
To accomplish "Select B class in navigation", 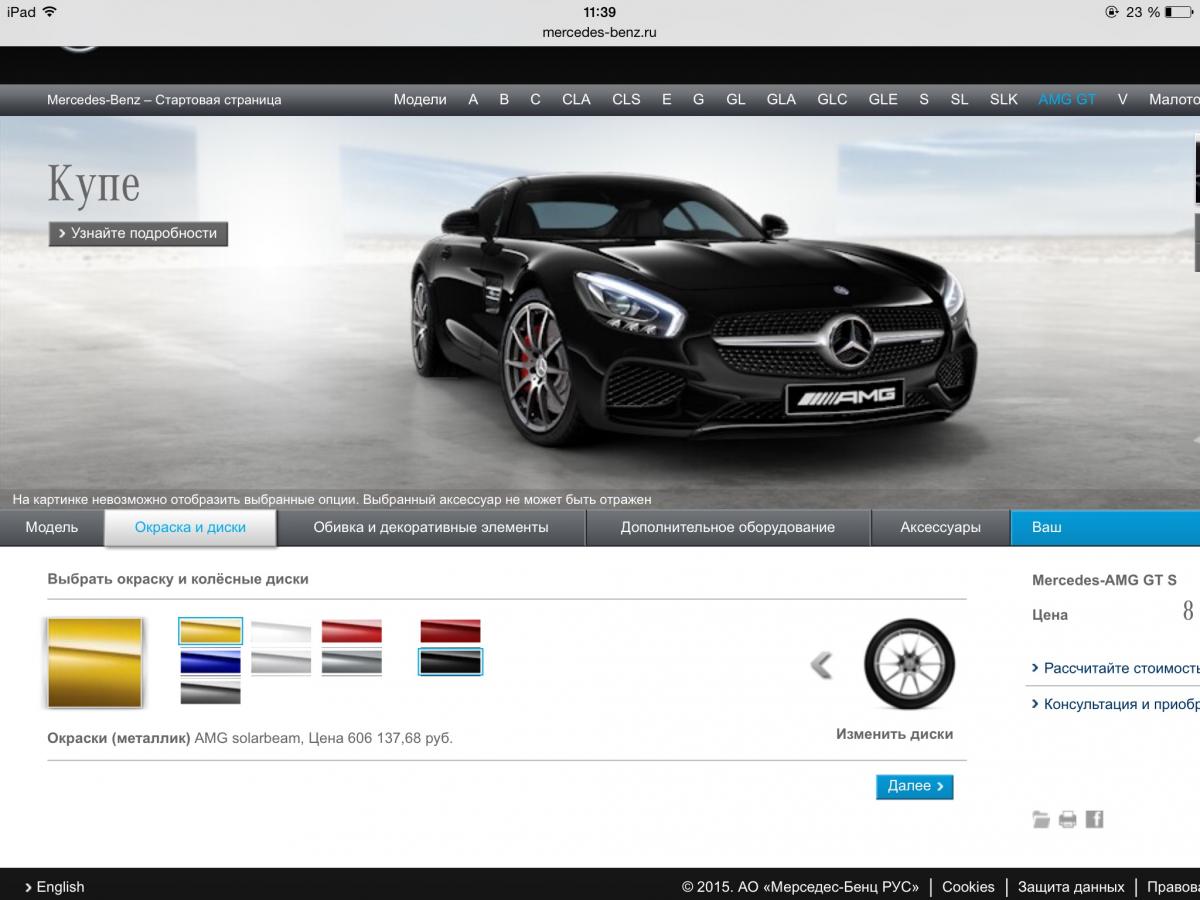I will [504, 99].
